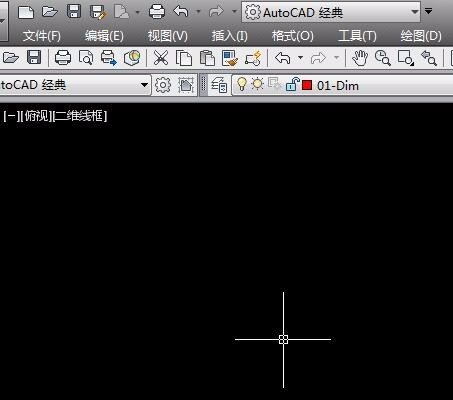The image size is (453, 400).
Task: Select Zoom Realtime tool
Action: point(382,58)
